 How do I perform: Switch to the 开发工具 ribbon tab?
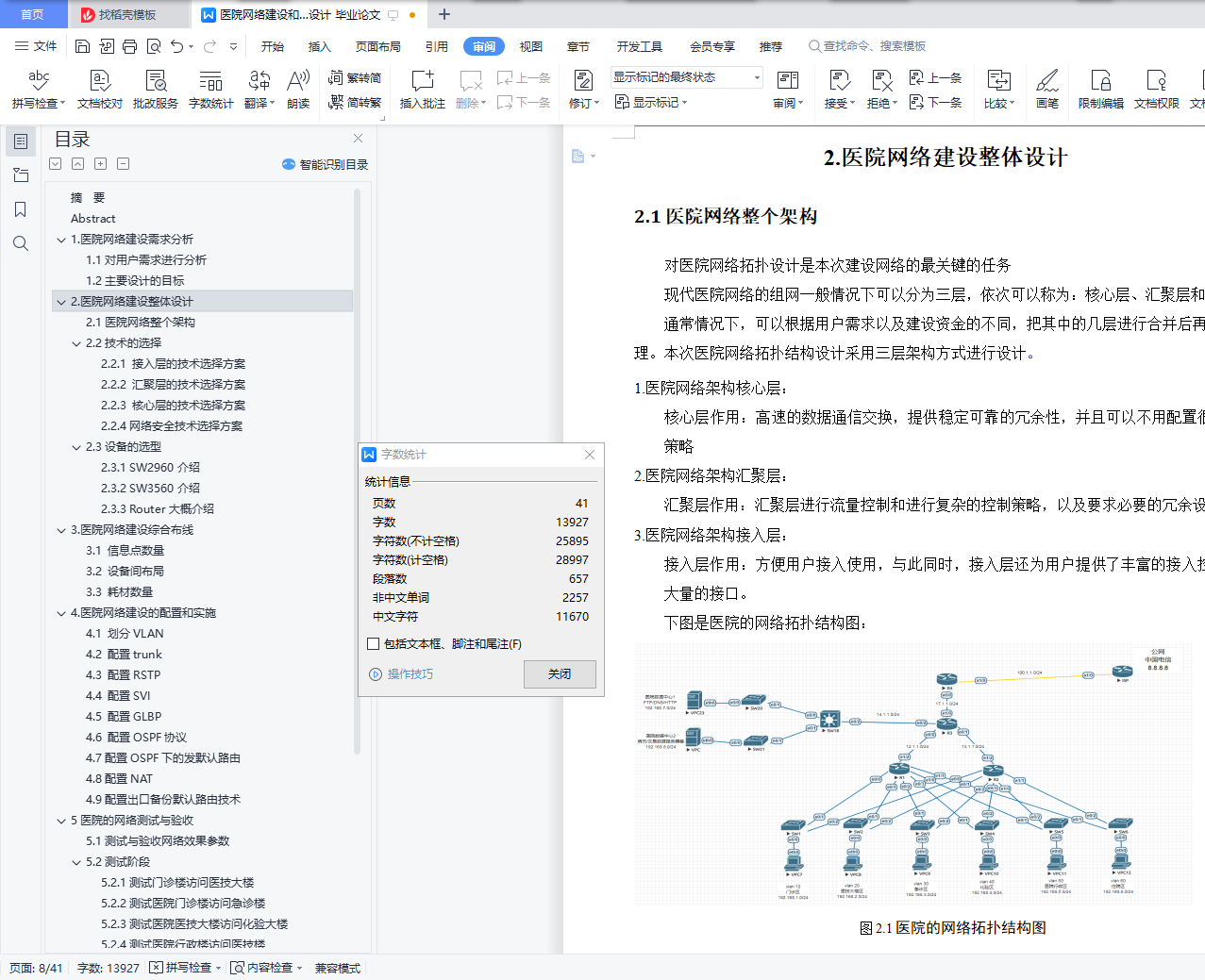click(639, 46)
